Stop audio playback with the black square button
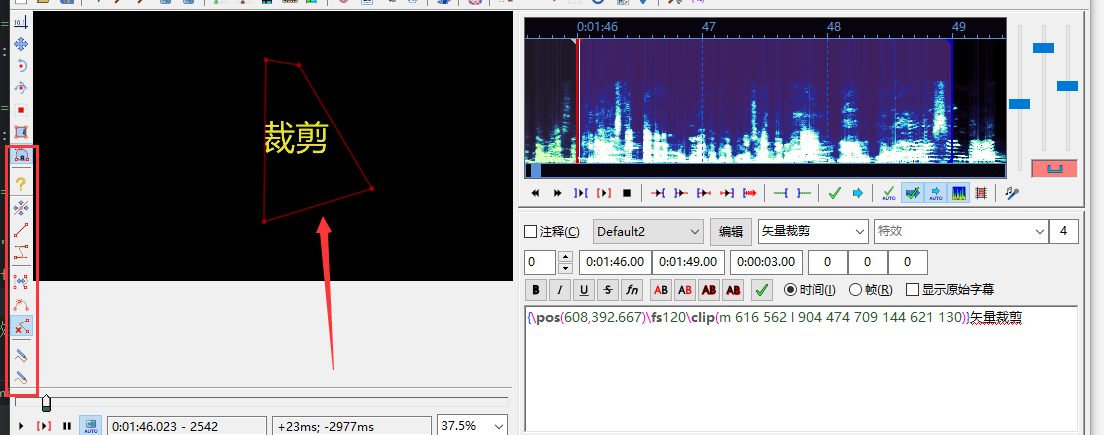The width and height of the screenshot is (1104, 435). [x=627, y=193]
